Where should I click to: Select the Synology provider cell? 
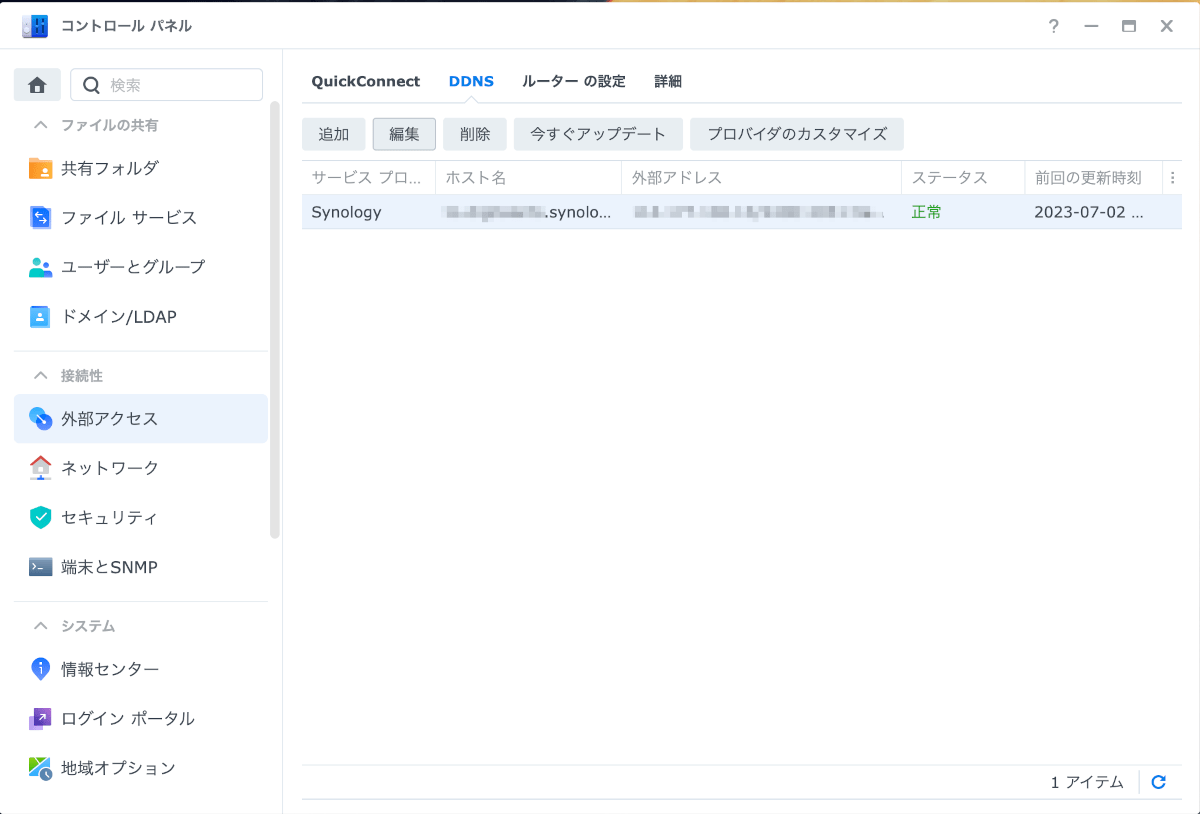pos(368,212)
